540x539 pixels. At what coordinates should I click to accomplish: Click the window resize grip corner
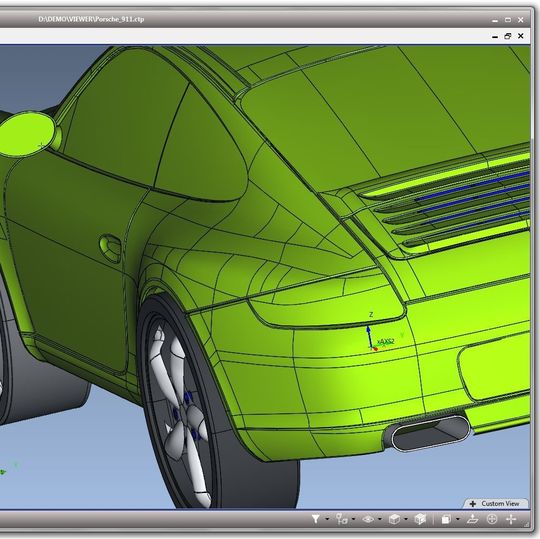click(527, 524)
